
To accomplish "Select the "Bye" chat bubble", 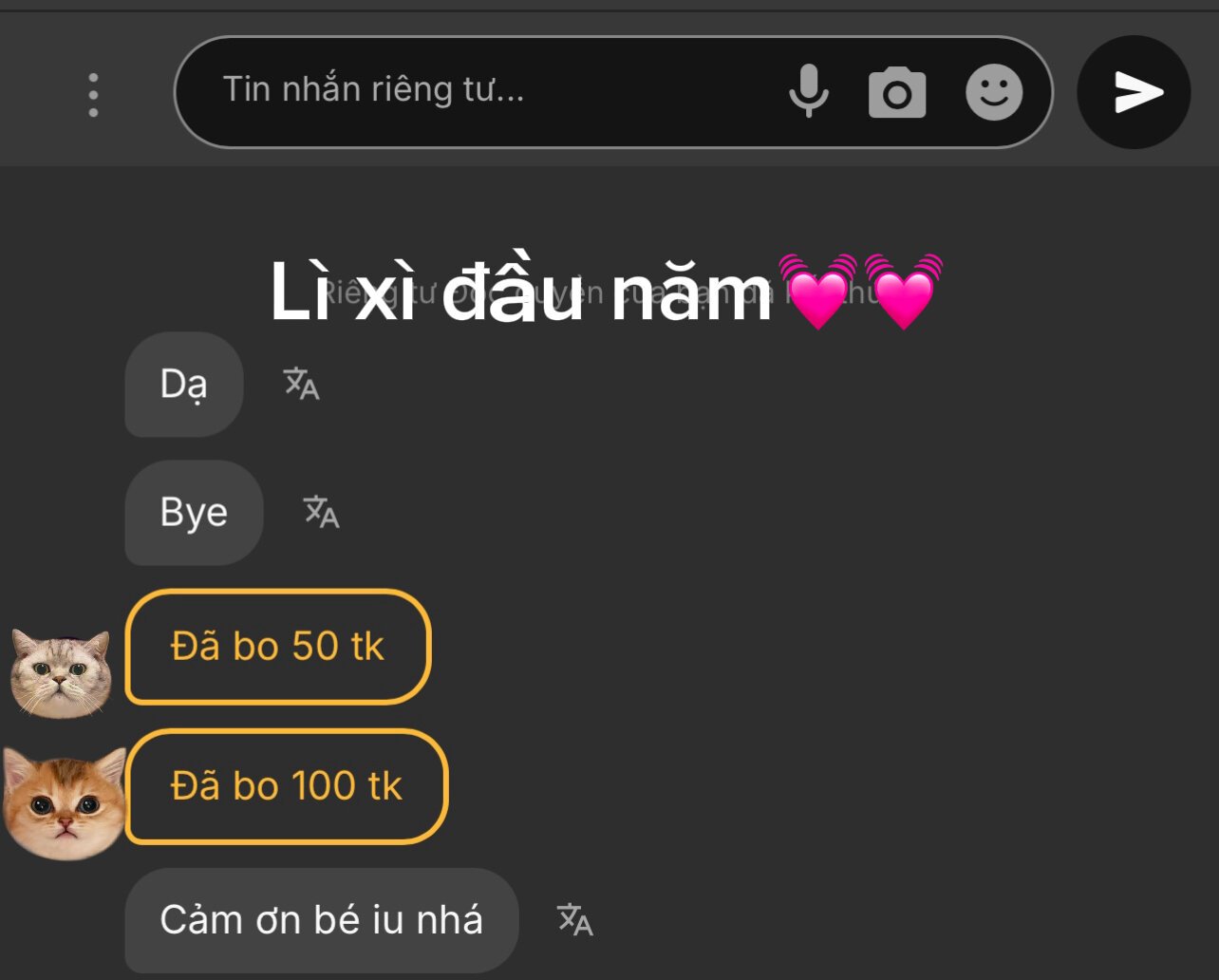I will pos(194,513).
